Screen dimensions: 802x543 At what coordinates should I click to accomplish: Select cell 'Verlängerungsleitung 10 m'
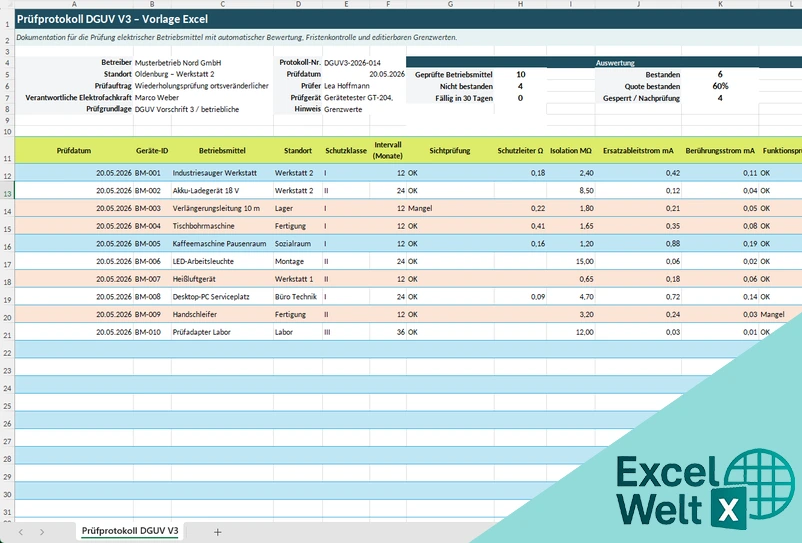pos(222,208)
